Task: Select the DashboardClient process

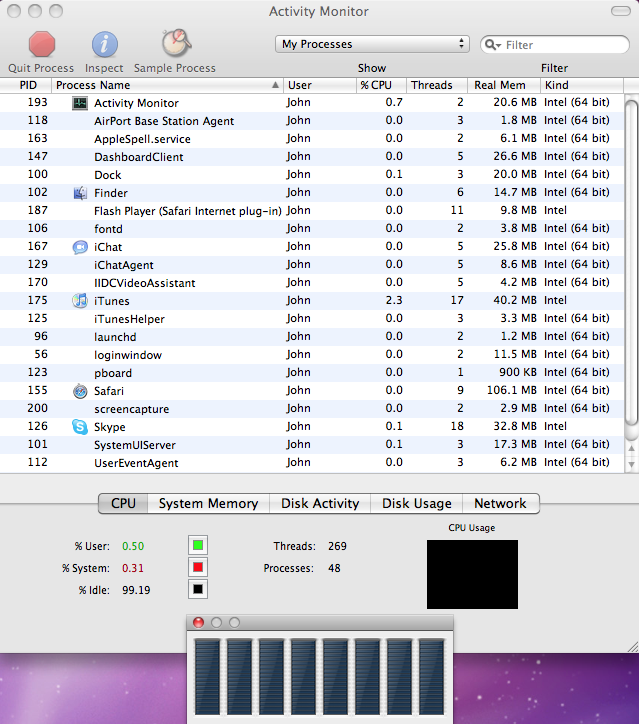Action: 312,157
